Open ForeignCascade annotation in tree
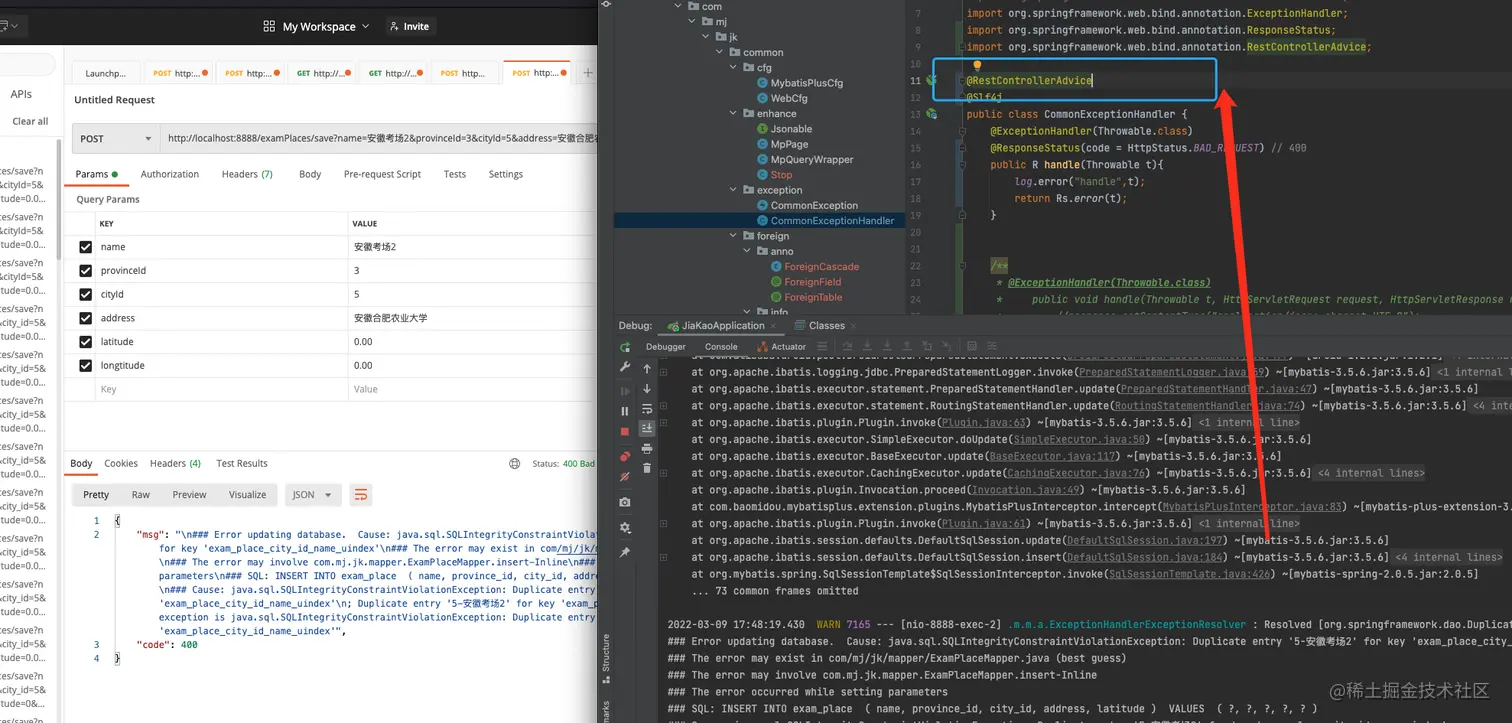This screenshot has height=723, width=1512. (x=814, y=267)
